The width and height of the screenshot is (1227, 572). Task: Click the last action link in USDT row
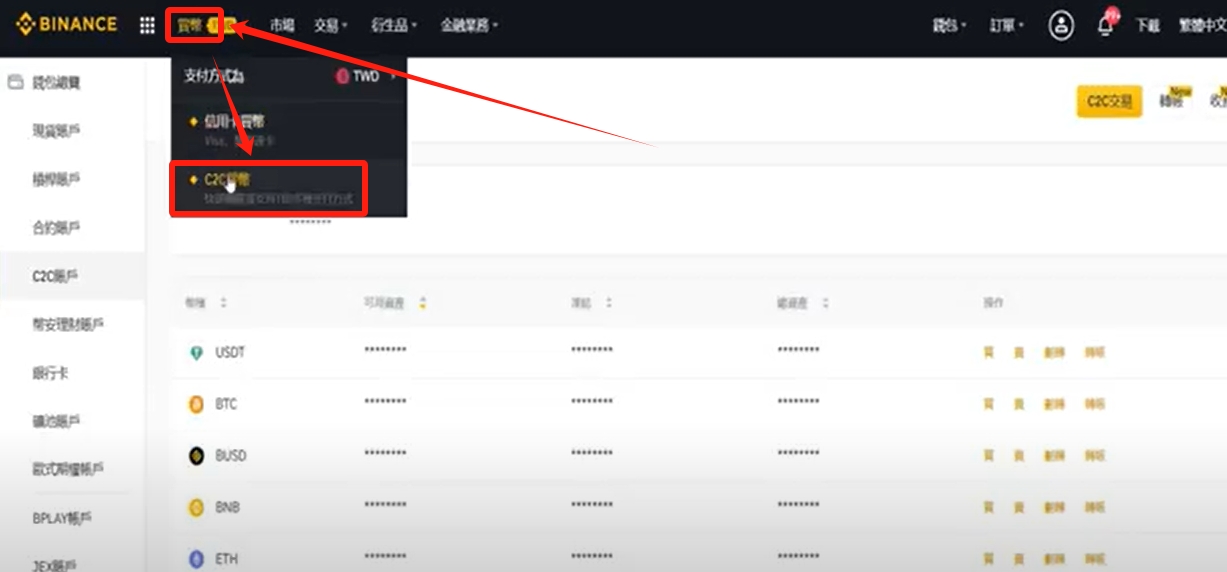[1095, 353]
